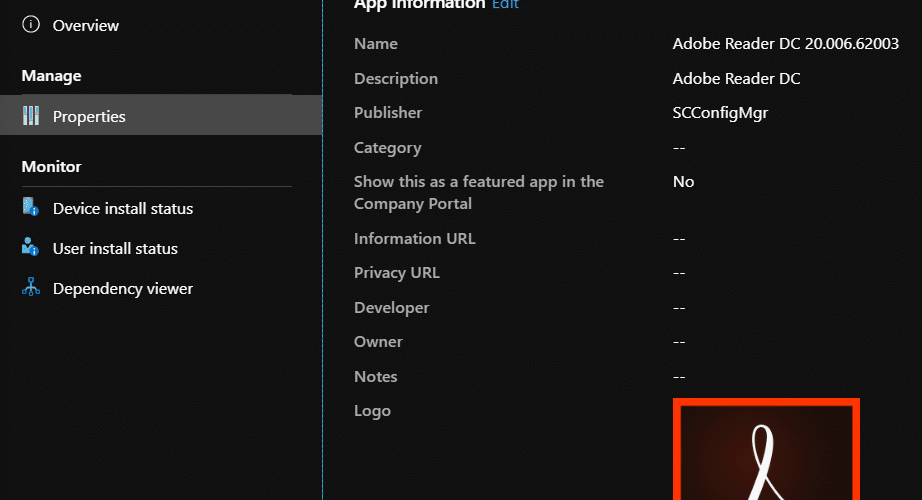Click the Developer field label
Image resolution: width=922 pixels, height=500 pixels.
(x=392, y=308)
